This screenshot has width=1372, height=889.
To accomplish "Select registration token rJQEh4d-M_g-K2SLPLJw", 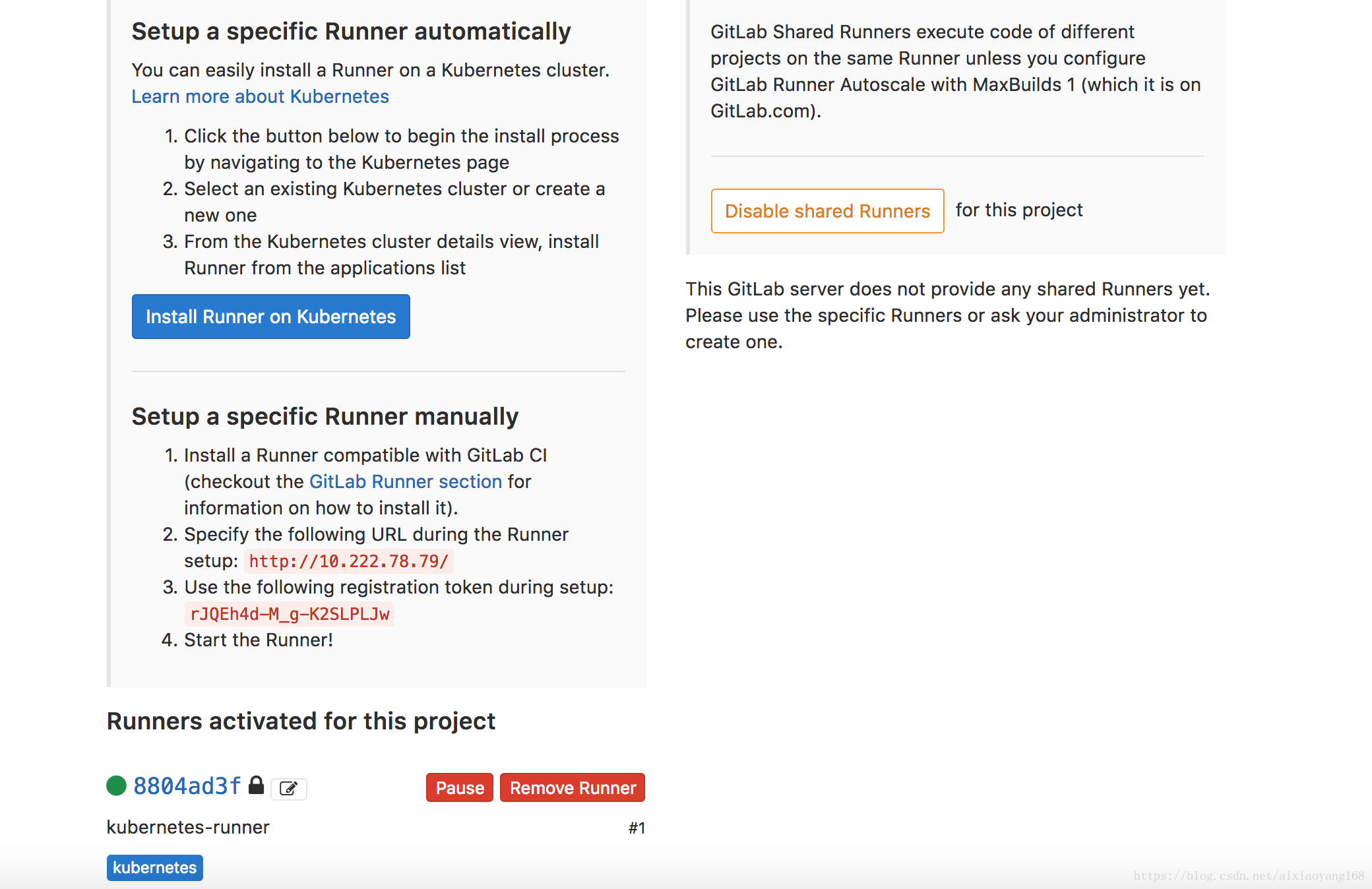I will coord(290,614).
